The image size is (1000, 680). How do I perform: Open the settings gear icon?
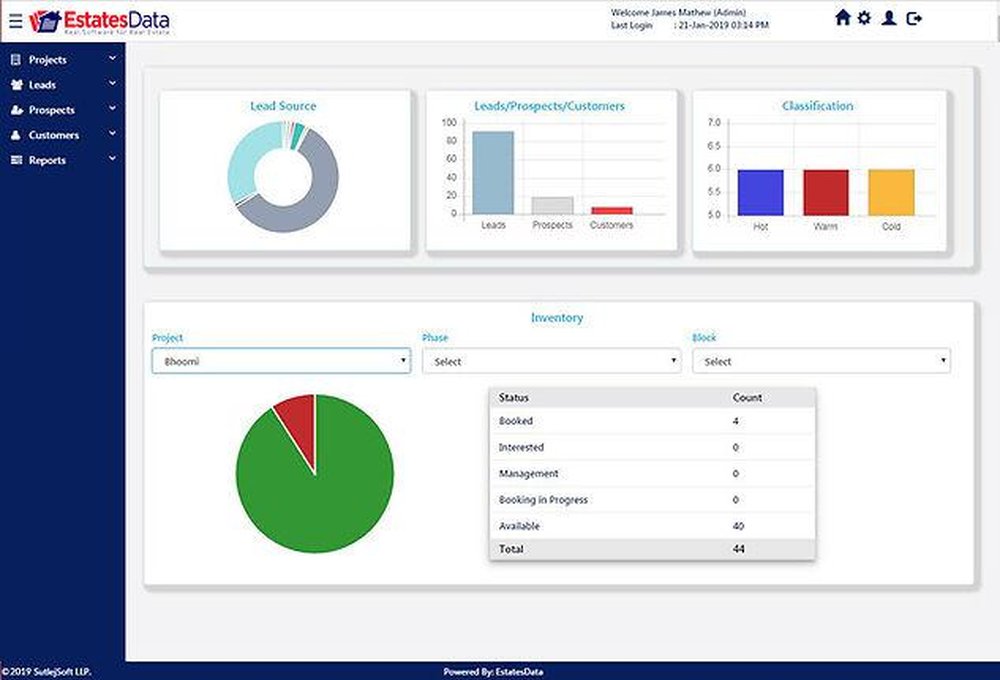pos(865,19)
